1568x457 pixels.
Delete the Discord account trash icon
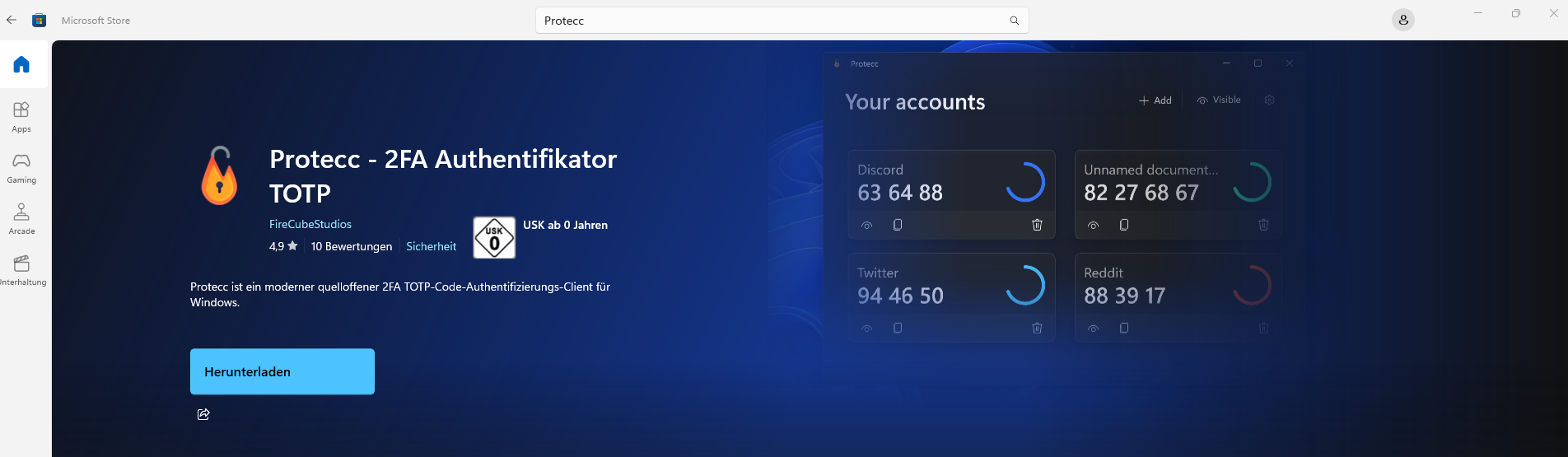tap(1037, 225)
